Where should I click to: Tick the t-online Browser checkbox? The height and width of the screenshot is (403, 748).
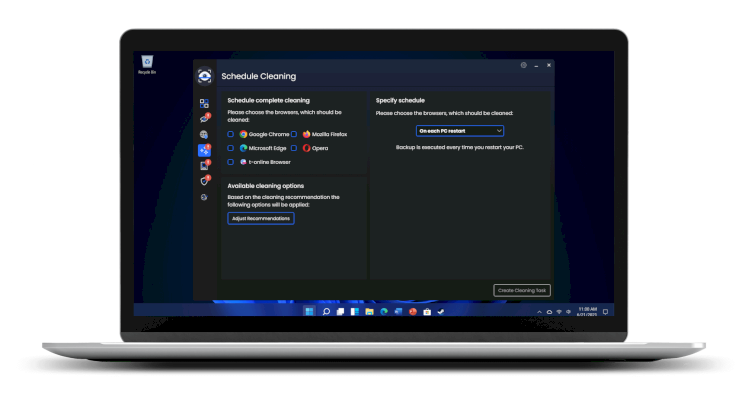(x=230, y=162)
